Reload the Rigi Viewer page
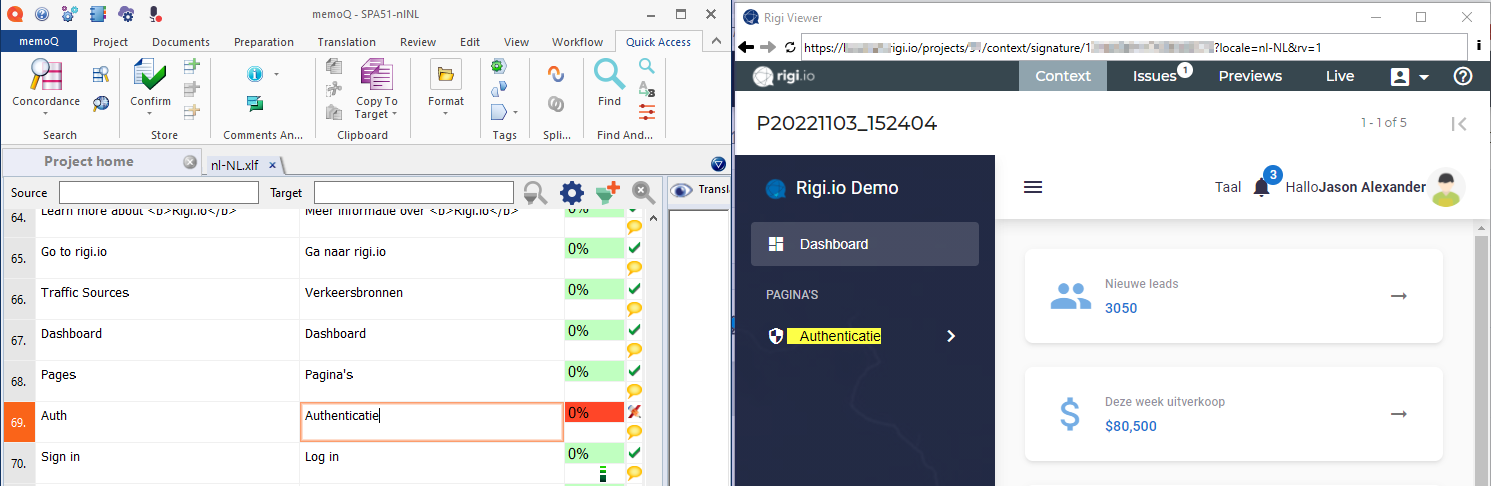This screenshot has width=1491, height=486. pyautogui.click(x=790, y=47)
